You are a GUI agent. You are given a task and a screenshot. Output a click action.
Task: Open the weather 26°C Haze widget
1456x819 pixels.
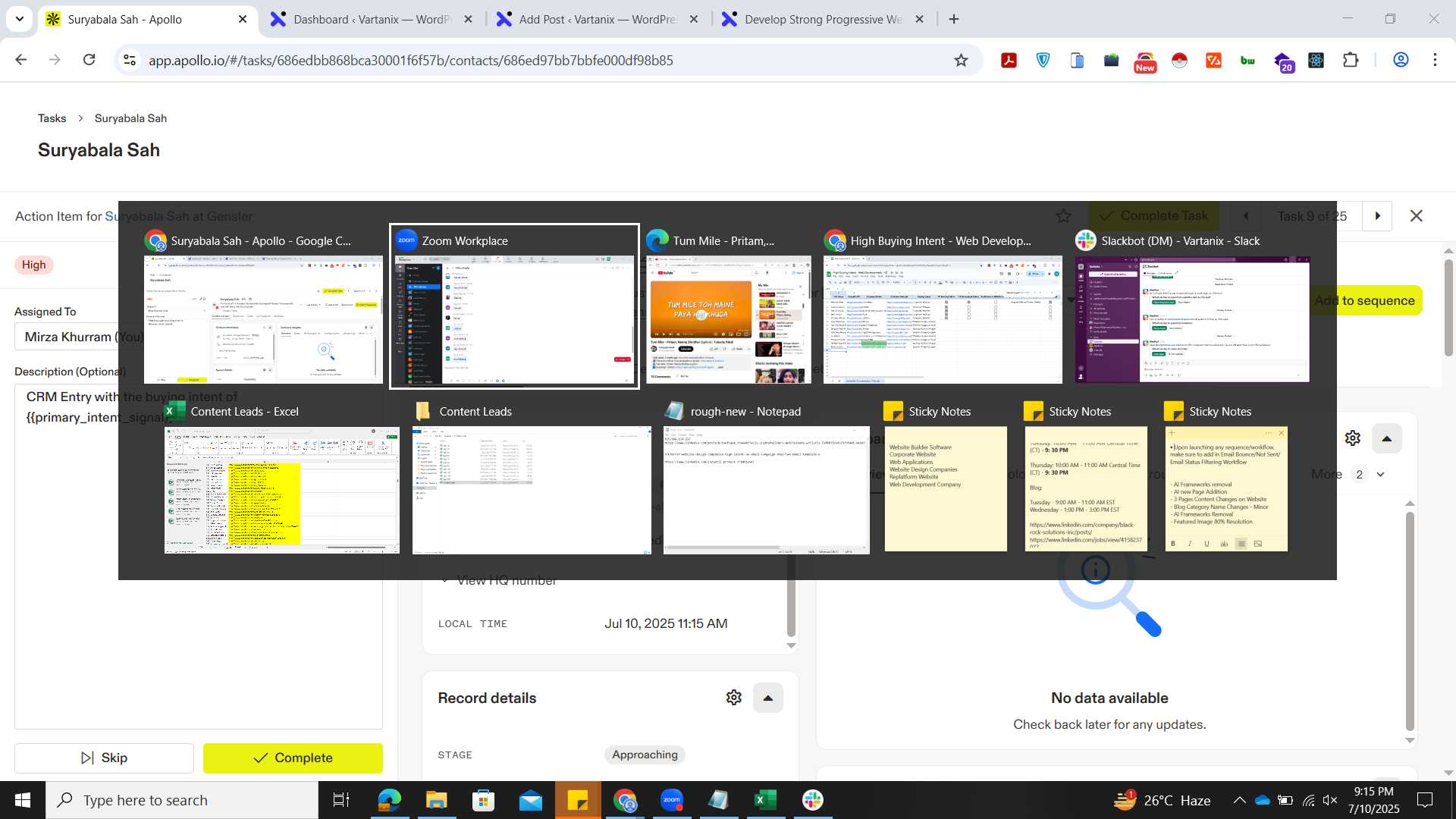click(x=1162, y=800)
